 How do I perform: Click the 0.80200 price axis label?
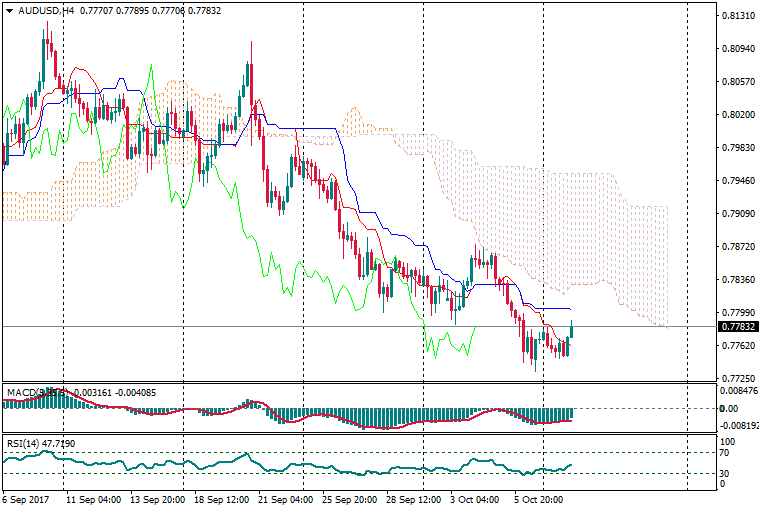tap(738, 115)
